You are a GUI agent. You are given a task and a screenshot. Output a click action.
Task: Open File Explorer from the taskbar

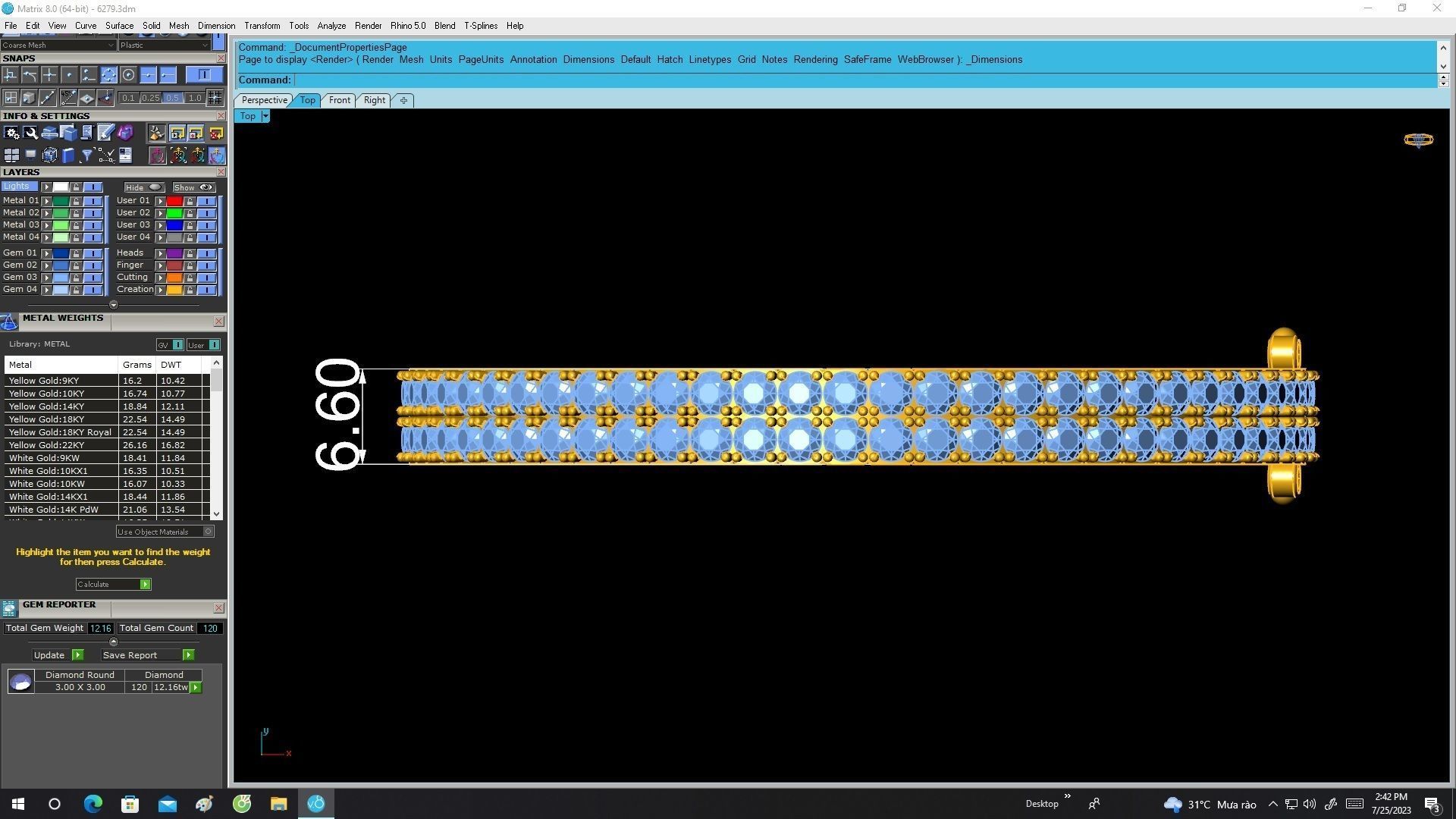tap(278, 804)
